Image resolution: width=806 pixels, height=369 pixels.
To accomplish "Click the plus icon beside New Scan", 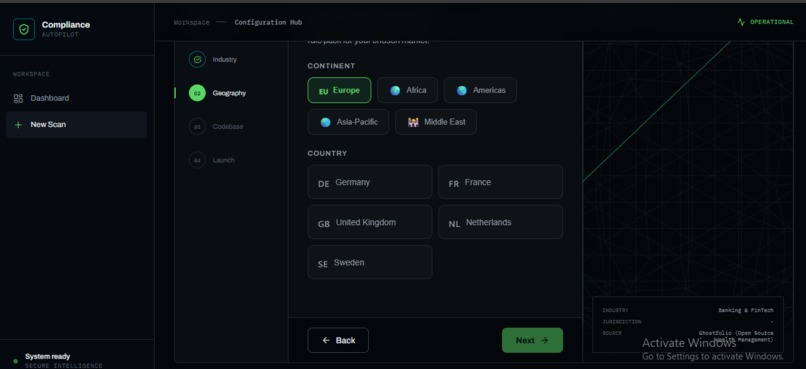I will (x=18, y=124).
